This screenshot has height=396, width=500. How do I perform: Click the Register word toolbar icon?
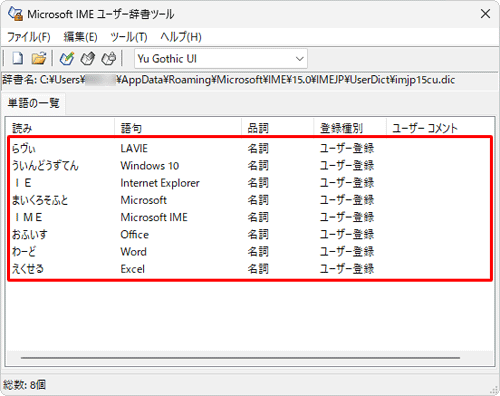click(67, 59)
